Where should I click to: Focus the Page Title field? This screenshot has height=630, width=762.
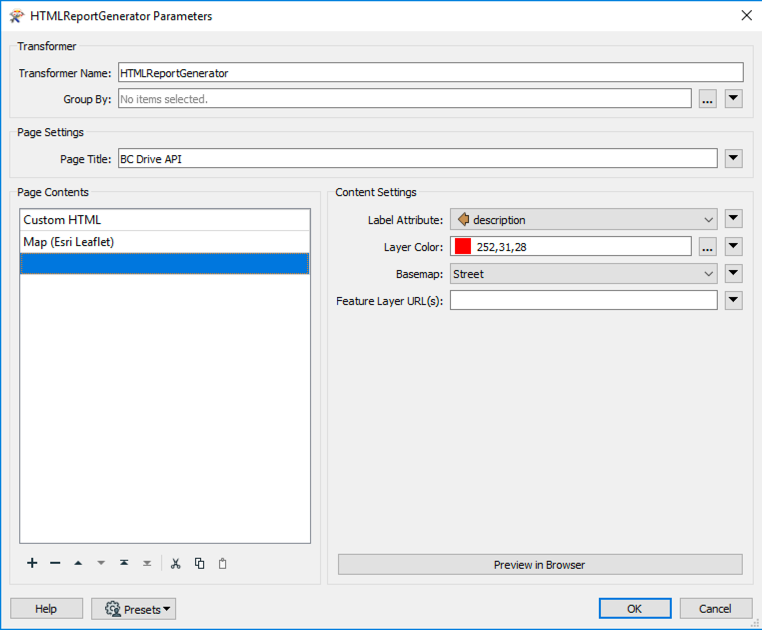pyautogui.click(x=417, y=158)
